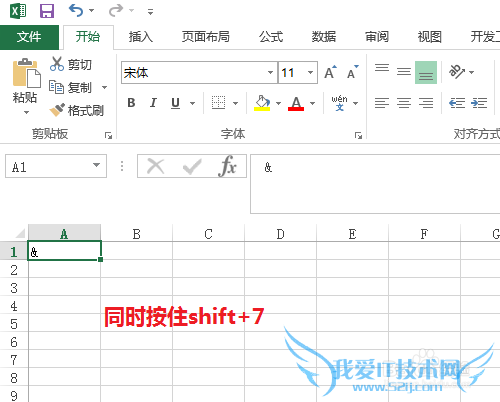
Task: Toggle highlighted bottom align button
Action: 426,72
